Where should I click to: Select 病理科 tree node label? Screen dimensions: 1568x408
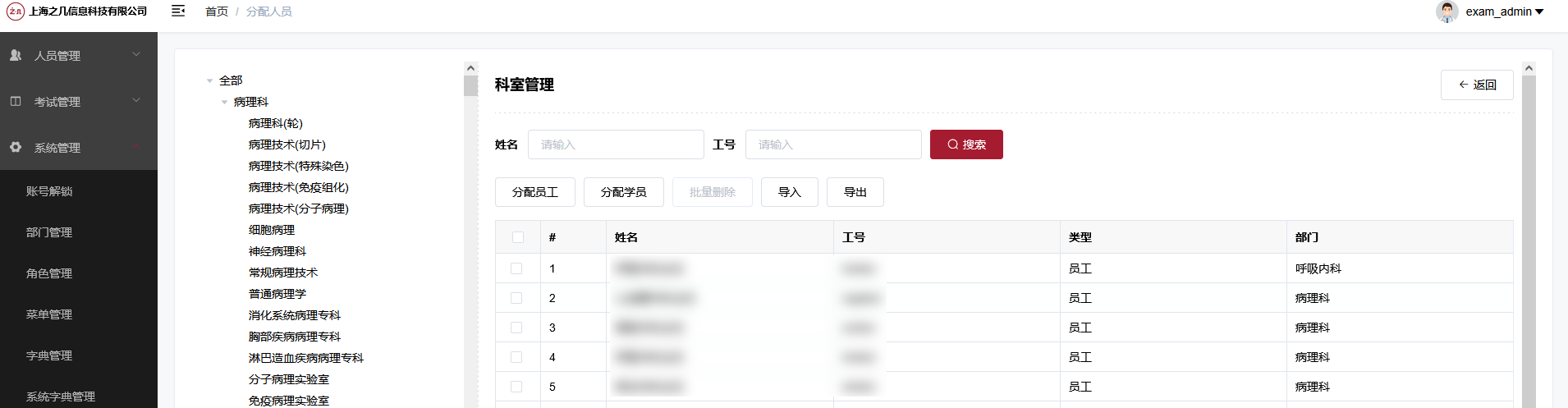[x=251, y=102]
